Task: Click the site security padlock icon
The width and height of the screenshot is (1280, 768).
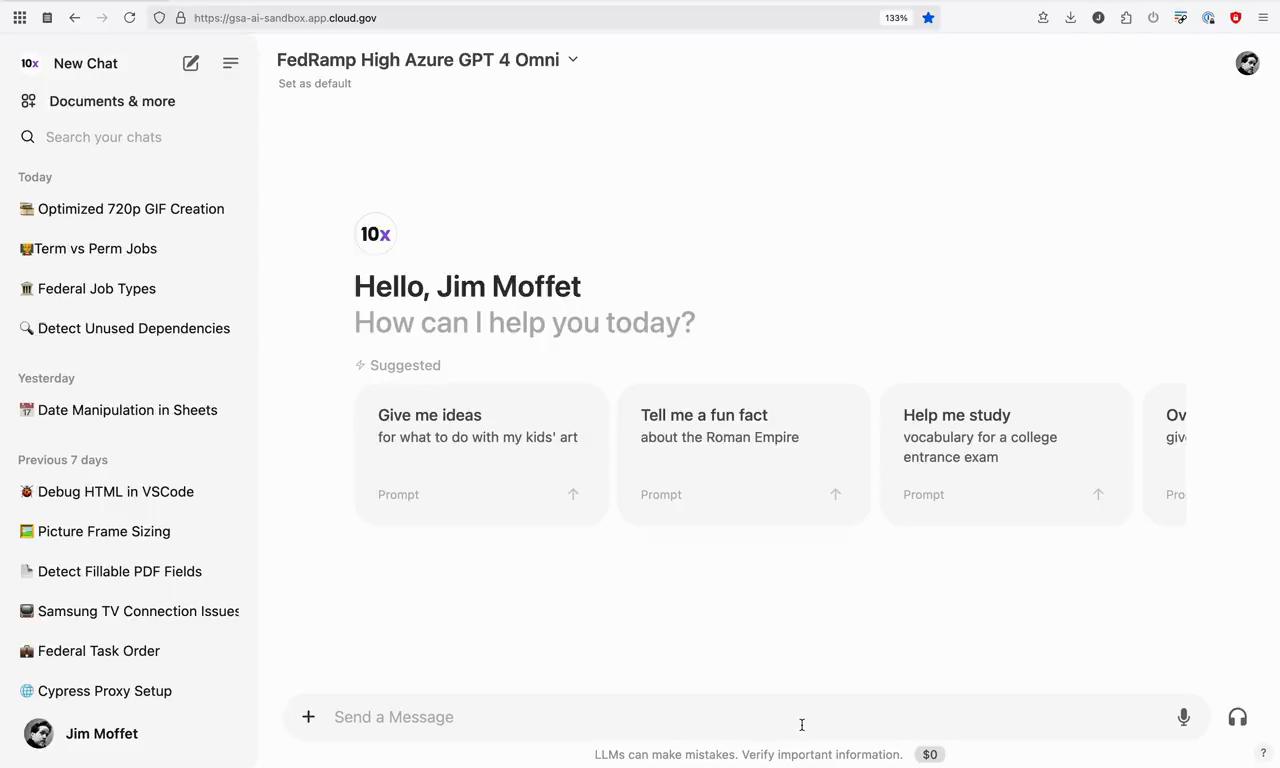Action: (180, 17)
